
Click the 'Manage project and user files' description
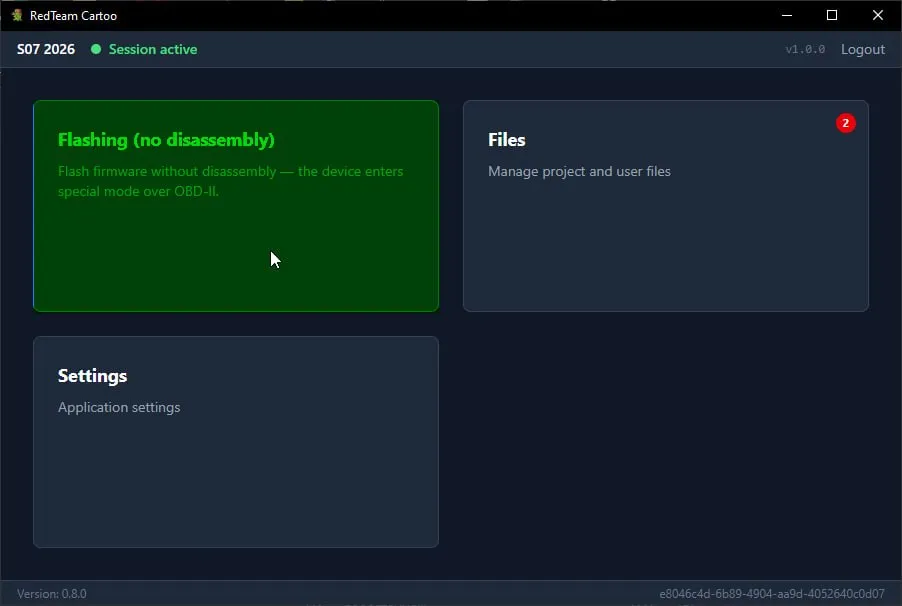tap(579, 171)
